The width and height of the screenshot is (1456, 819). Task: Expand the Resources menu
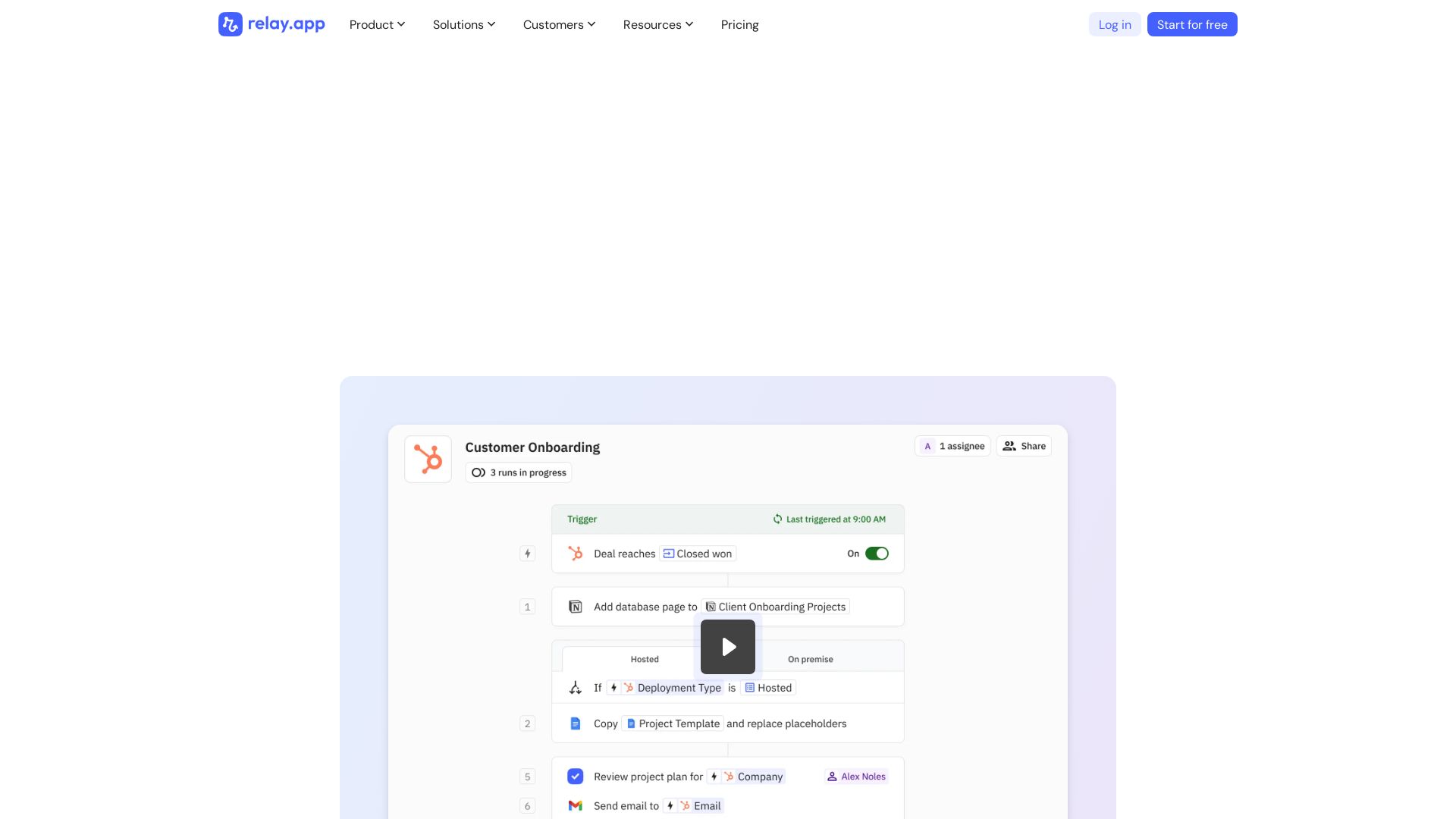[x=658, y=24]
